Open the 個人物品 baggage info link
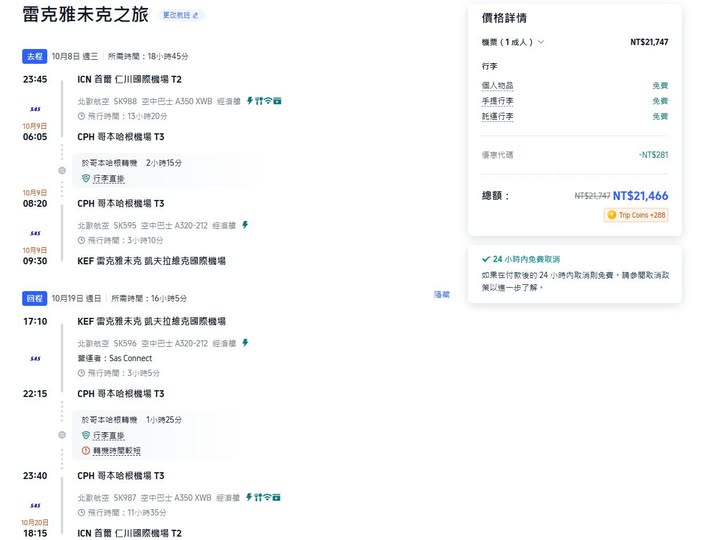This screenshot has height=540, width=707. 497,86
